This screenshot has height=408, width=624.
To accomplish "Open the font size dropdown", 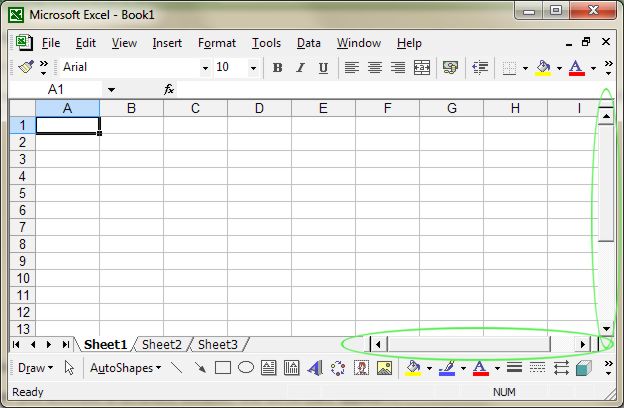I will pyautogui.click(x=253, y=68).
